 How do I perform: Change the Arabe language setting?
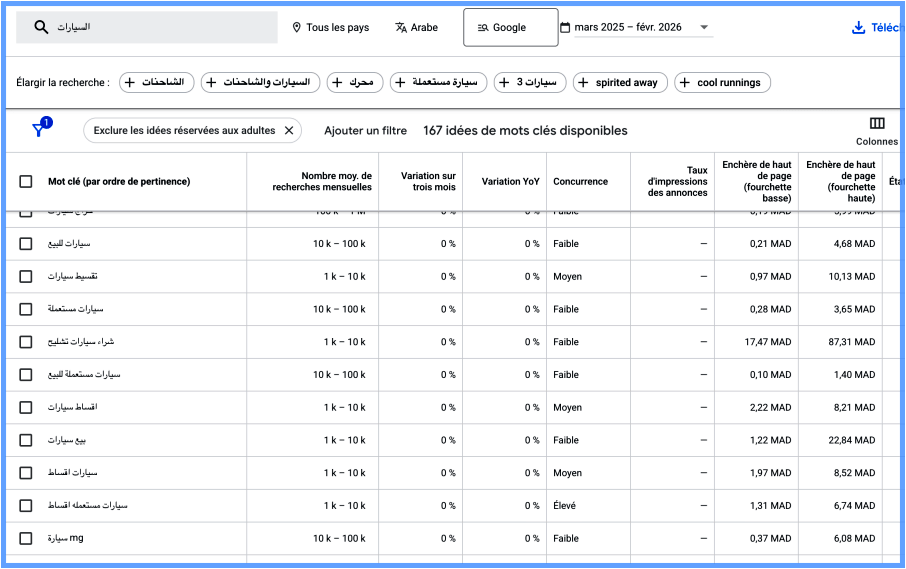[x=416, y=28]
